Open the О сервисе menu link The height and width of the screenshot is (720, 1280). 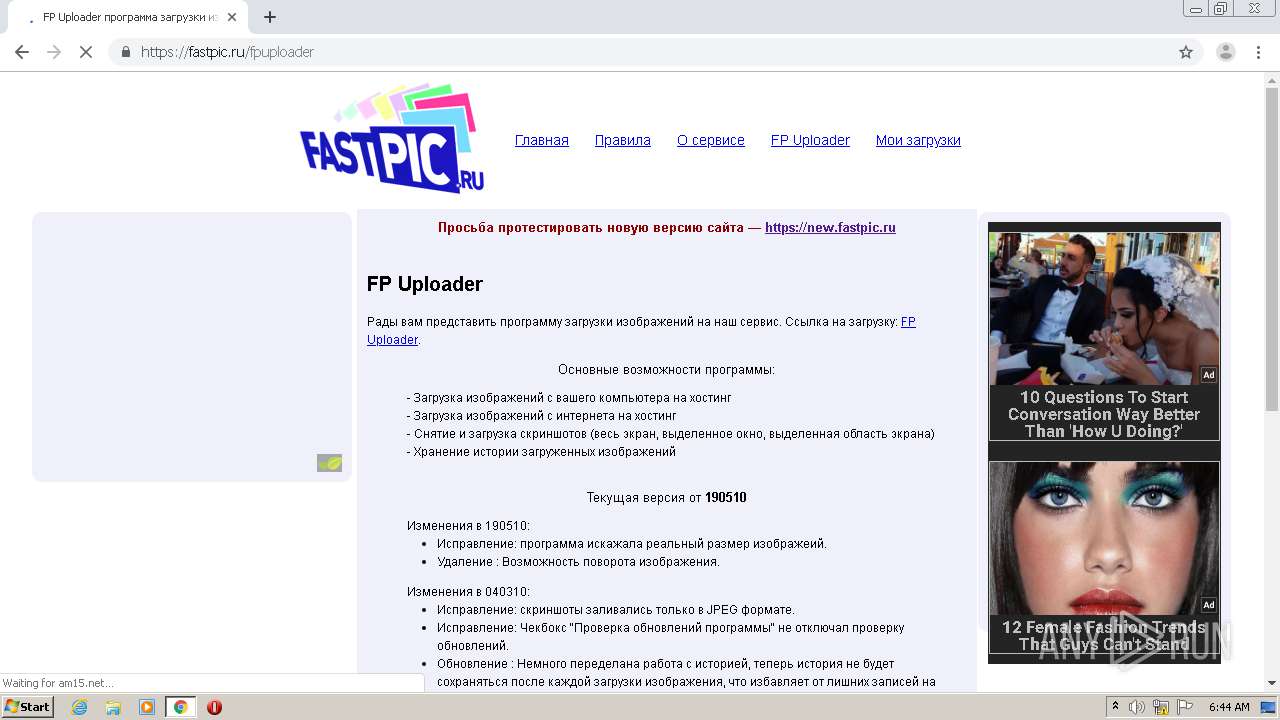(711, 140)
